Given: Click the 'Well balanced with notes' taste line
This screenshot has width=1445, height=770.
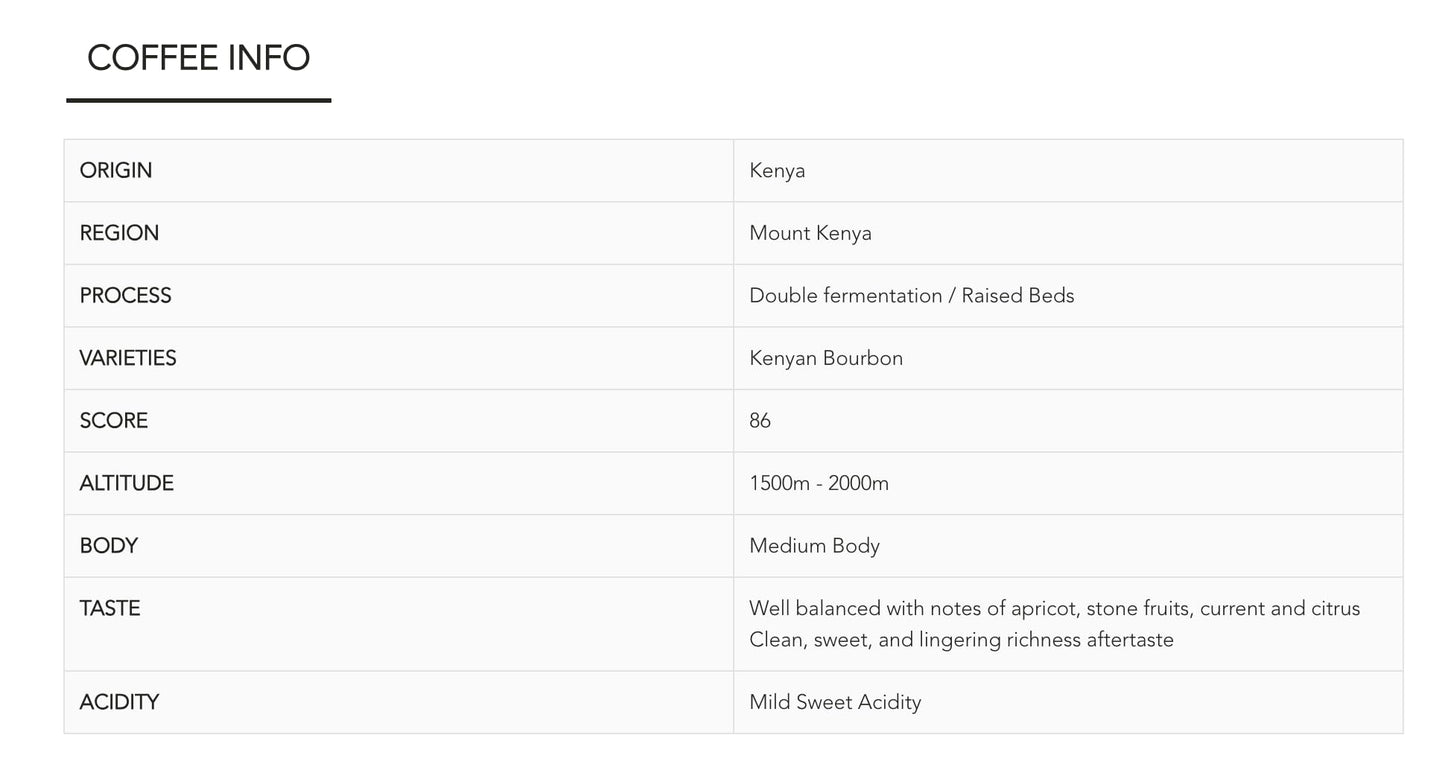Looking at the screenshot, I should pyautogui.click(x=1054, y=608).
